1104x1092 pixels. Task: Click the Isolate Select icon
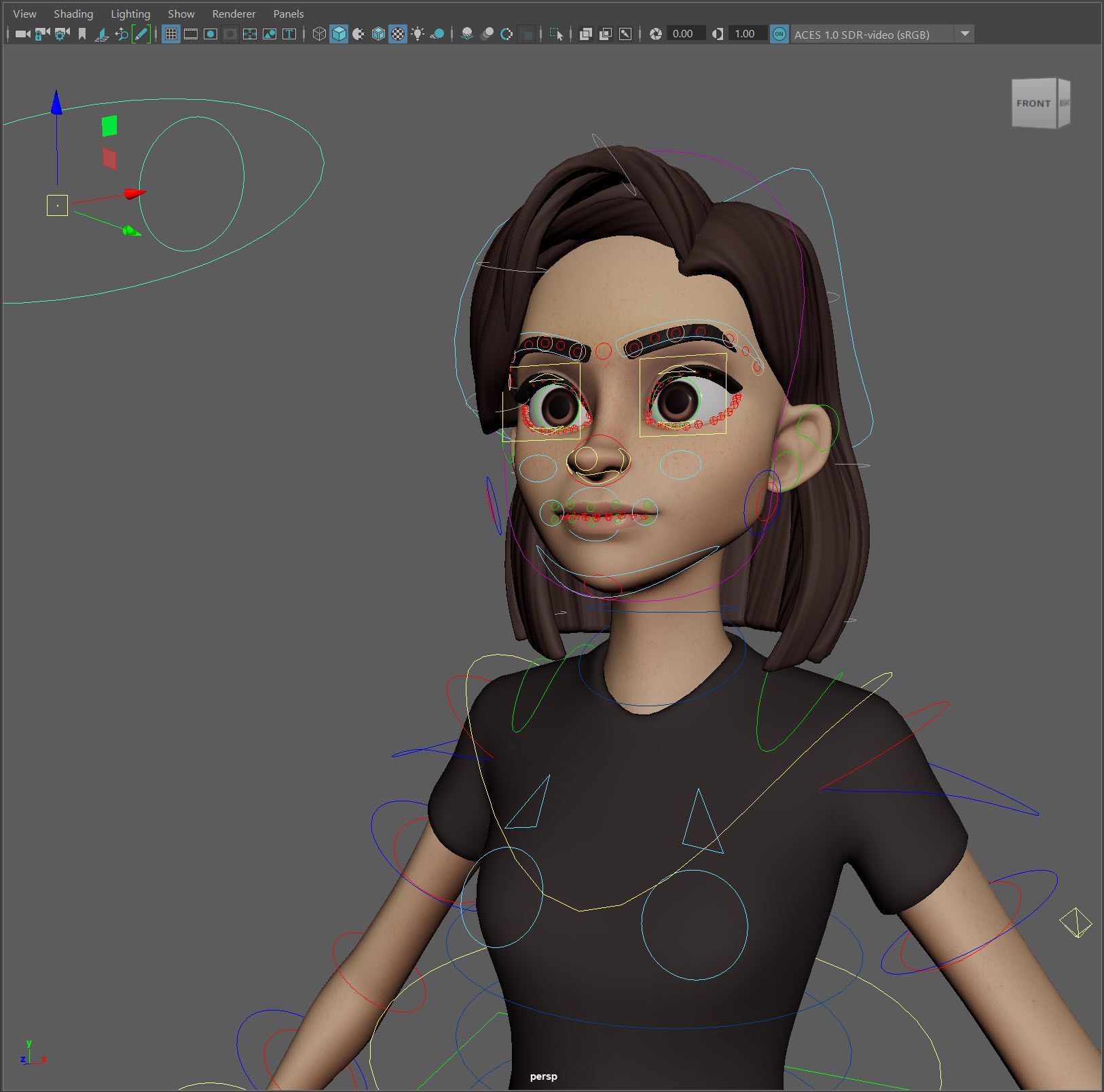[x=556, y=34]
